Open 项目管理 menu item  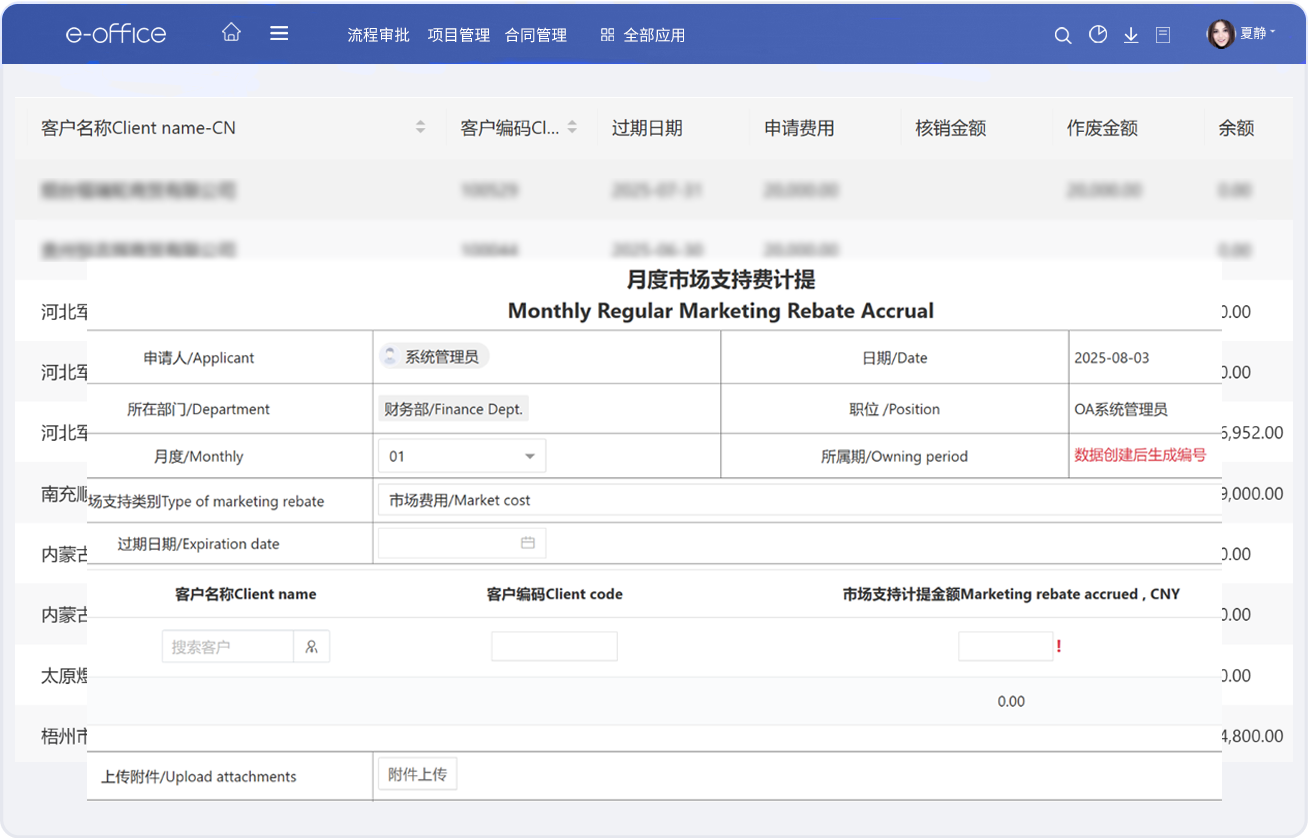[458, 35]
